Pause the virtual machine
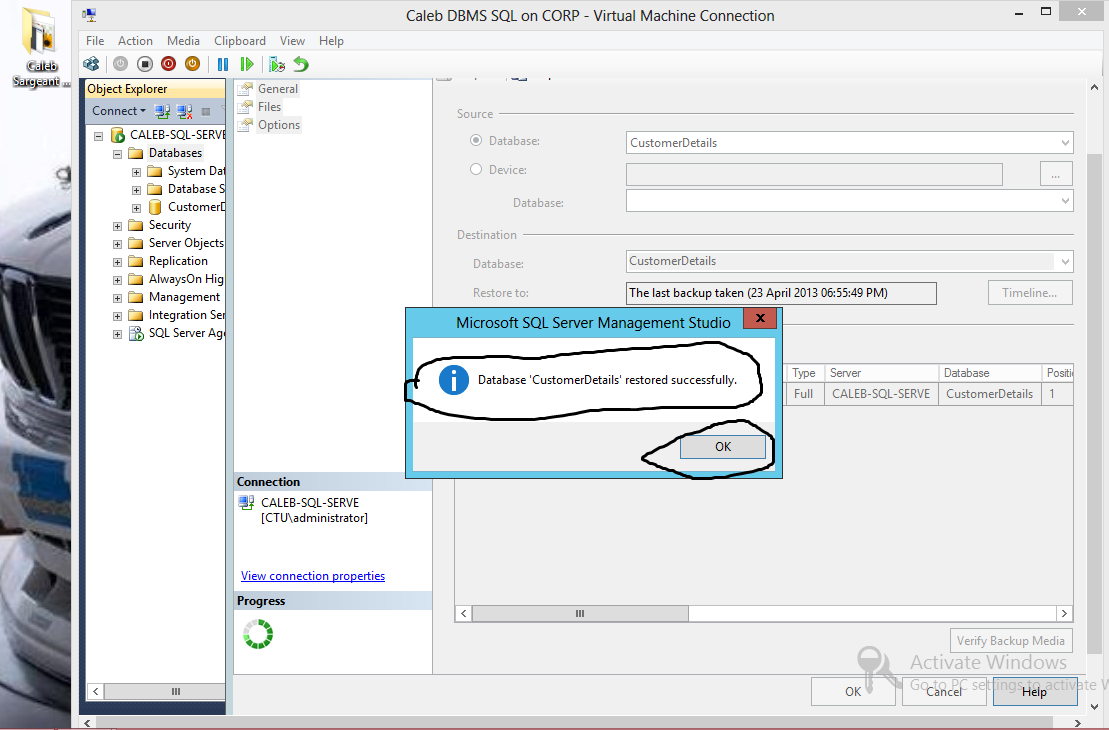 pyautogui.click(x=223, y=64)
